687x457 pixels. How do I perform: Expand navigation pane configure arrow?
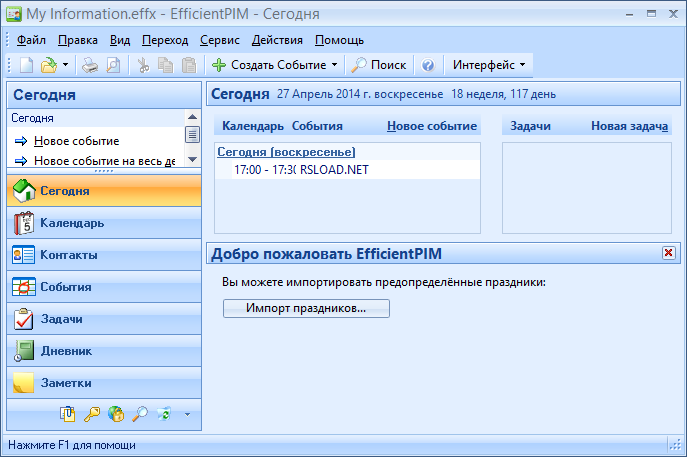tap(187, 414)
